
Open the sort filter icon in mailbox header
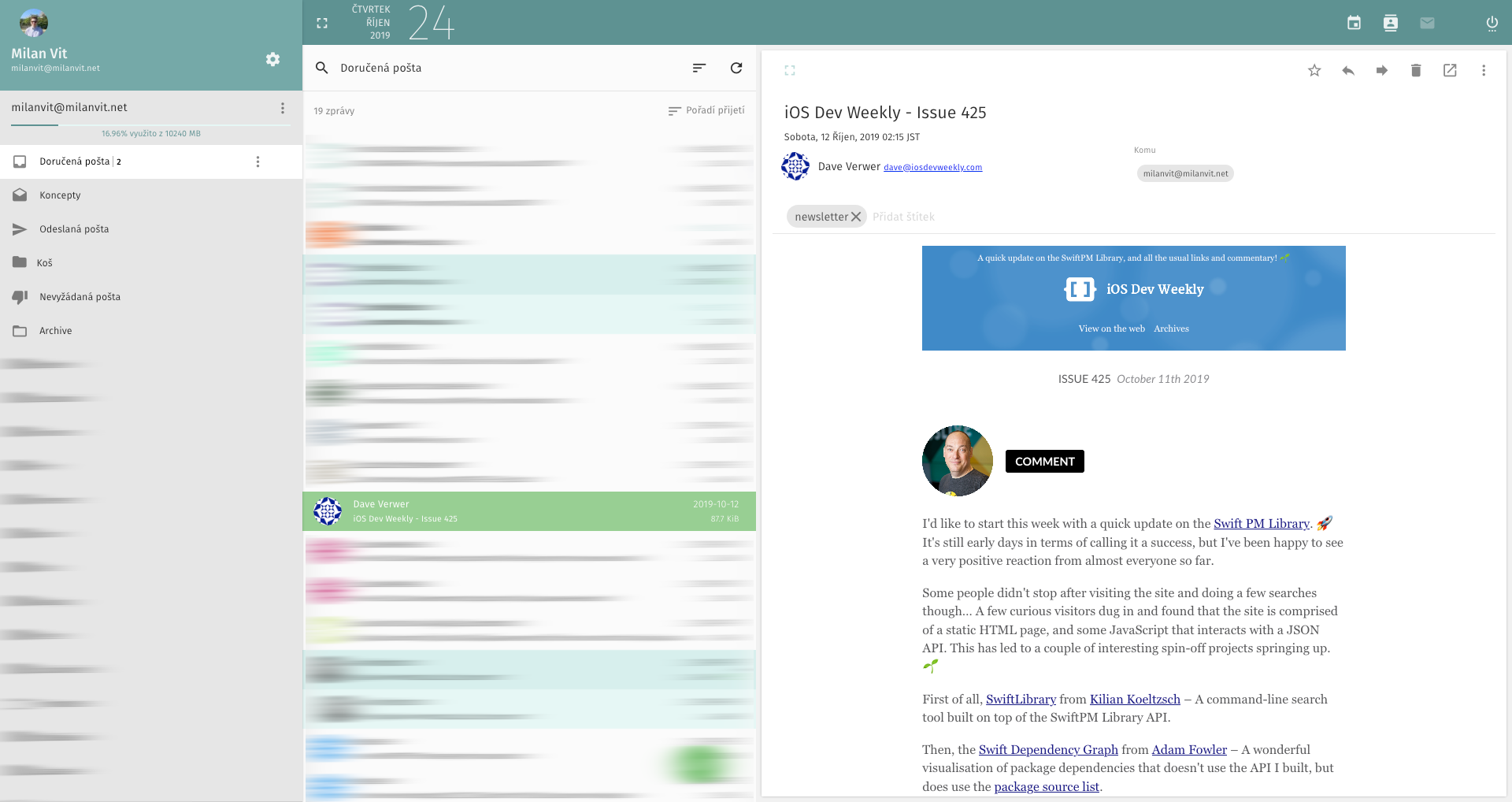pyautogui.click(x=699, y=68)
